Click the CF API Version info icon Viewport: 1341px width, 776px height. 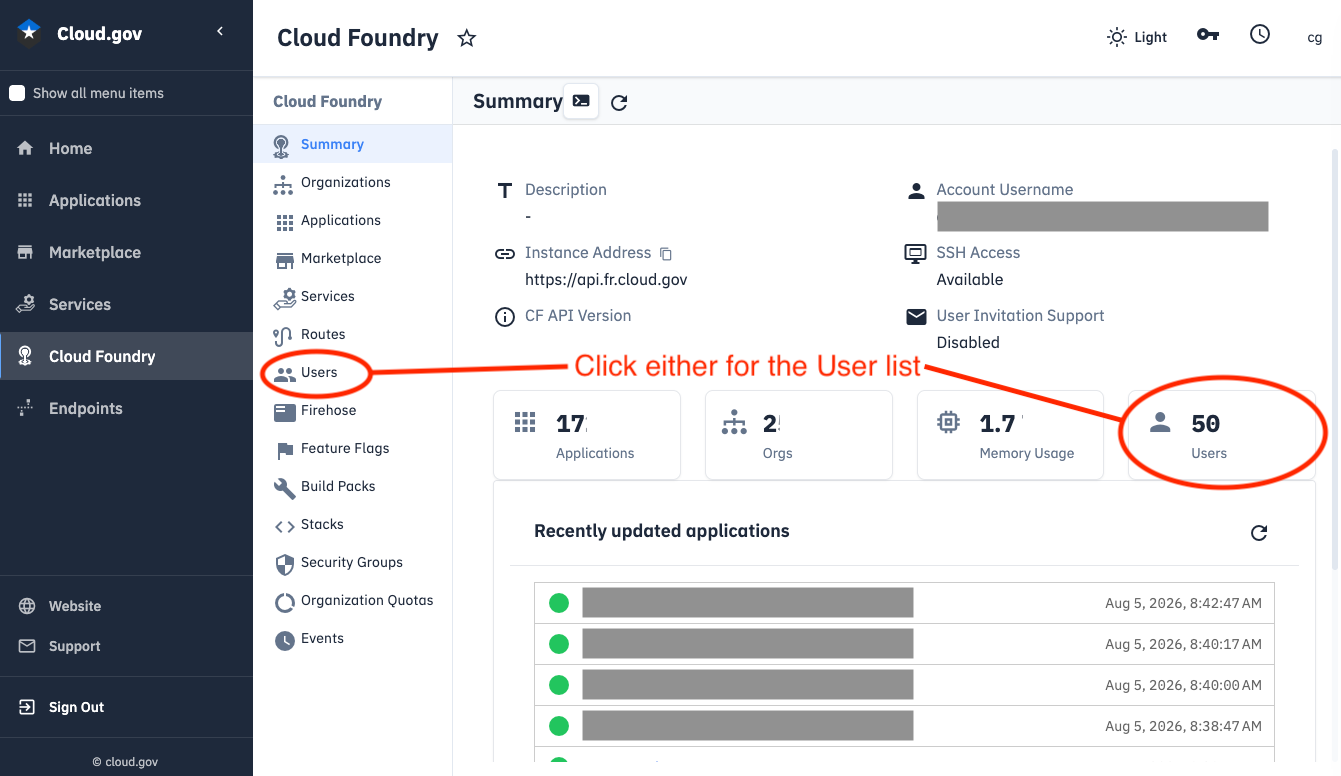click(x=505, y=317)
